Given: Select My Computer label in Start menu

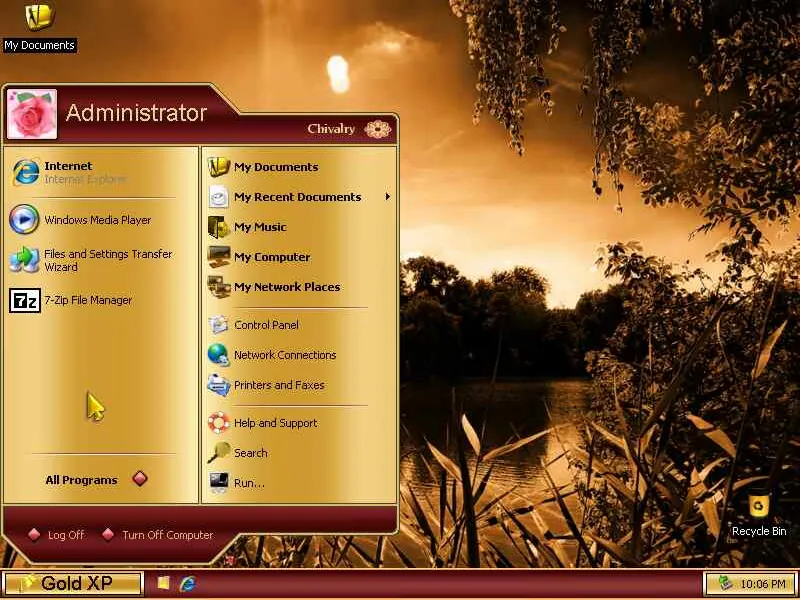Looking at the screenshot, I should pos(272,257).
